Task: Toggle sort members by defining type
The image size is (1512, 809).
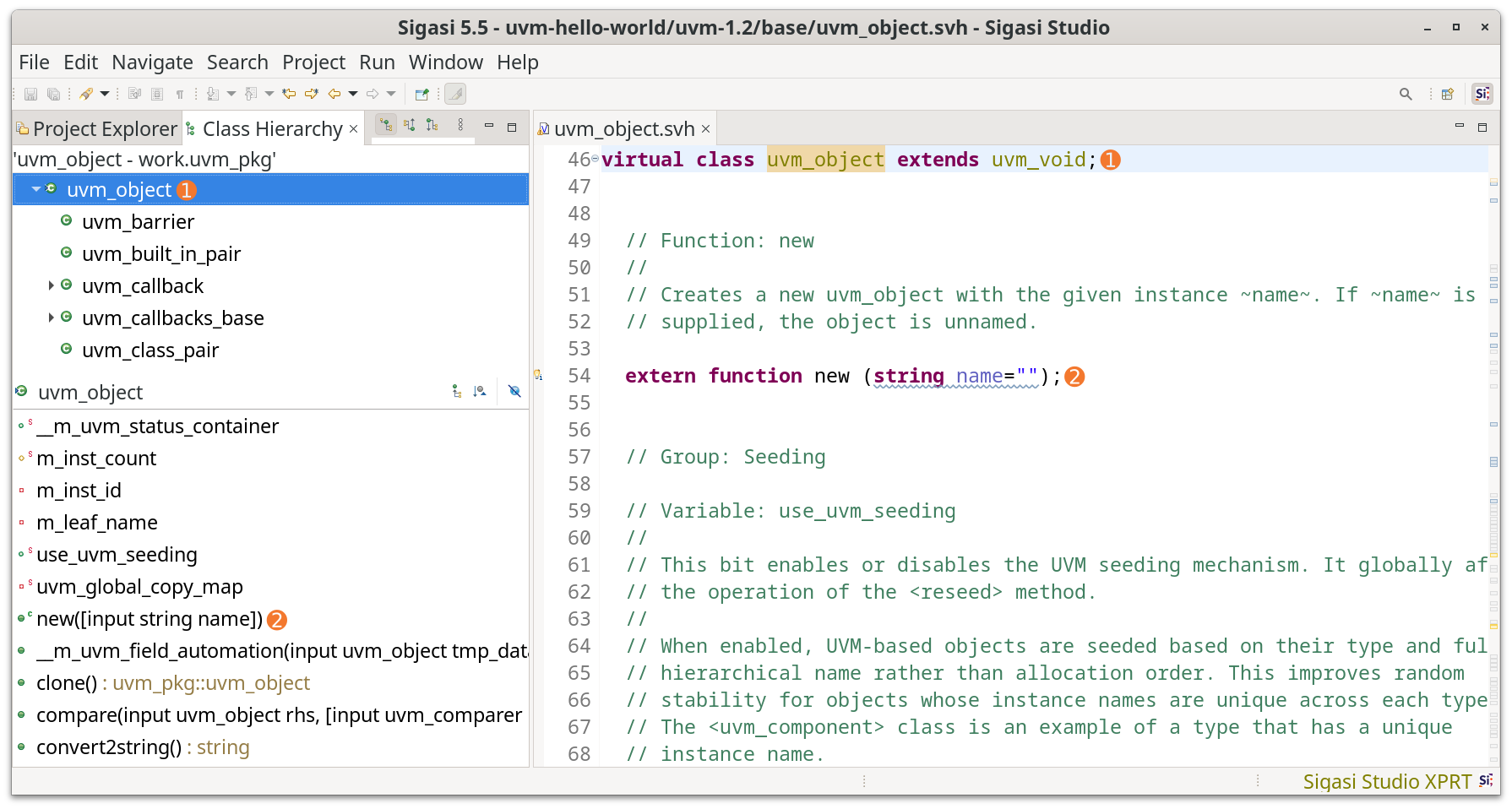Action: (x=480, y=391)
